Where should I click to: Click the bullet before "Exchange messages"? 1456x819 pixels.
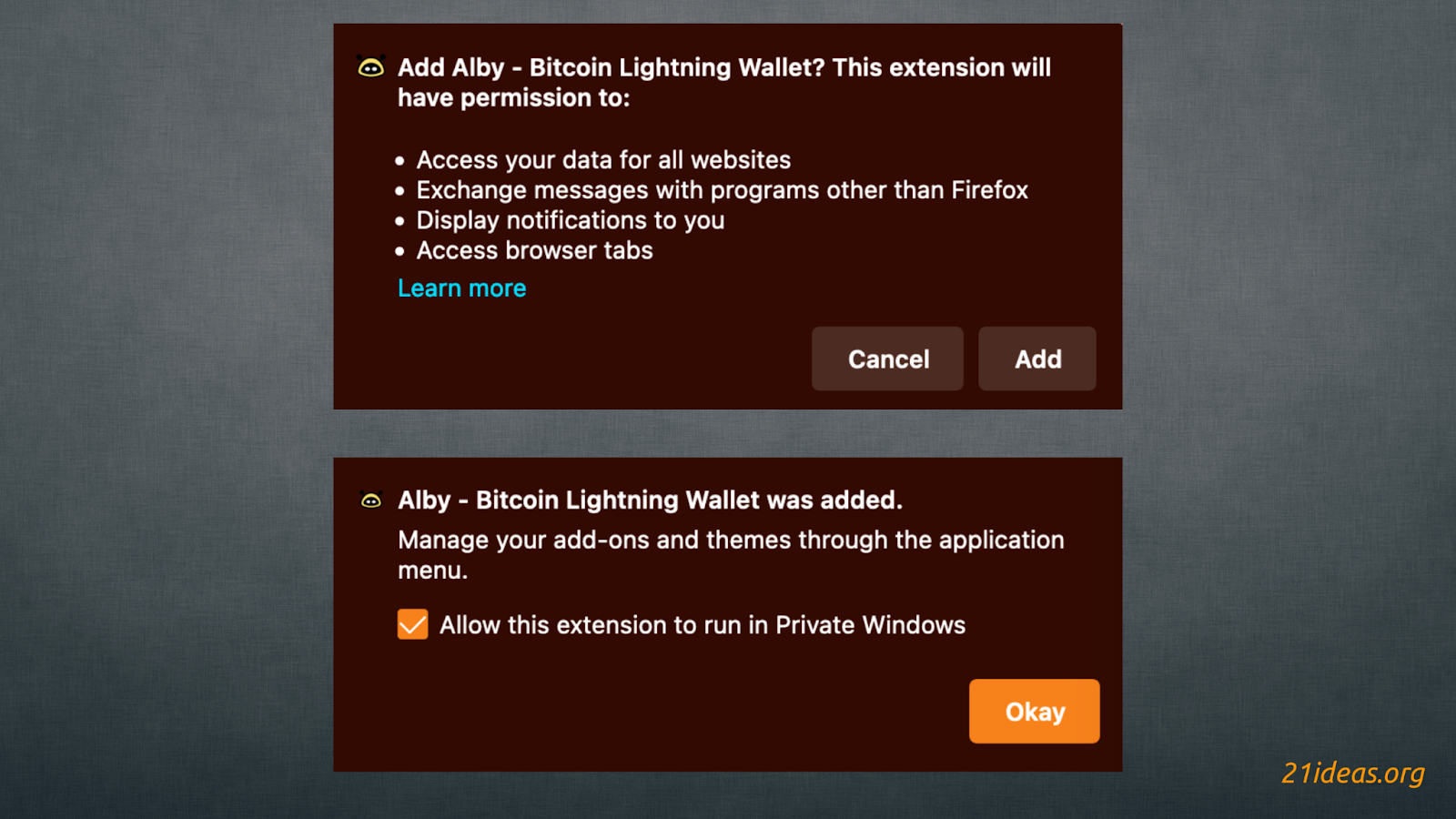point(399,191)
